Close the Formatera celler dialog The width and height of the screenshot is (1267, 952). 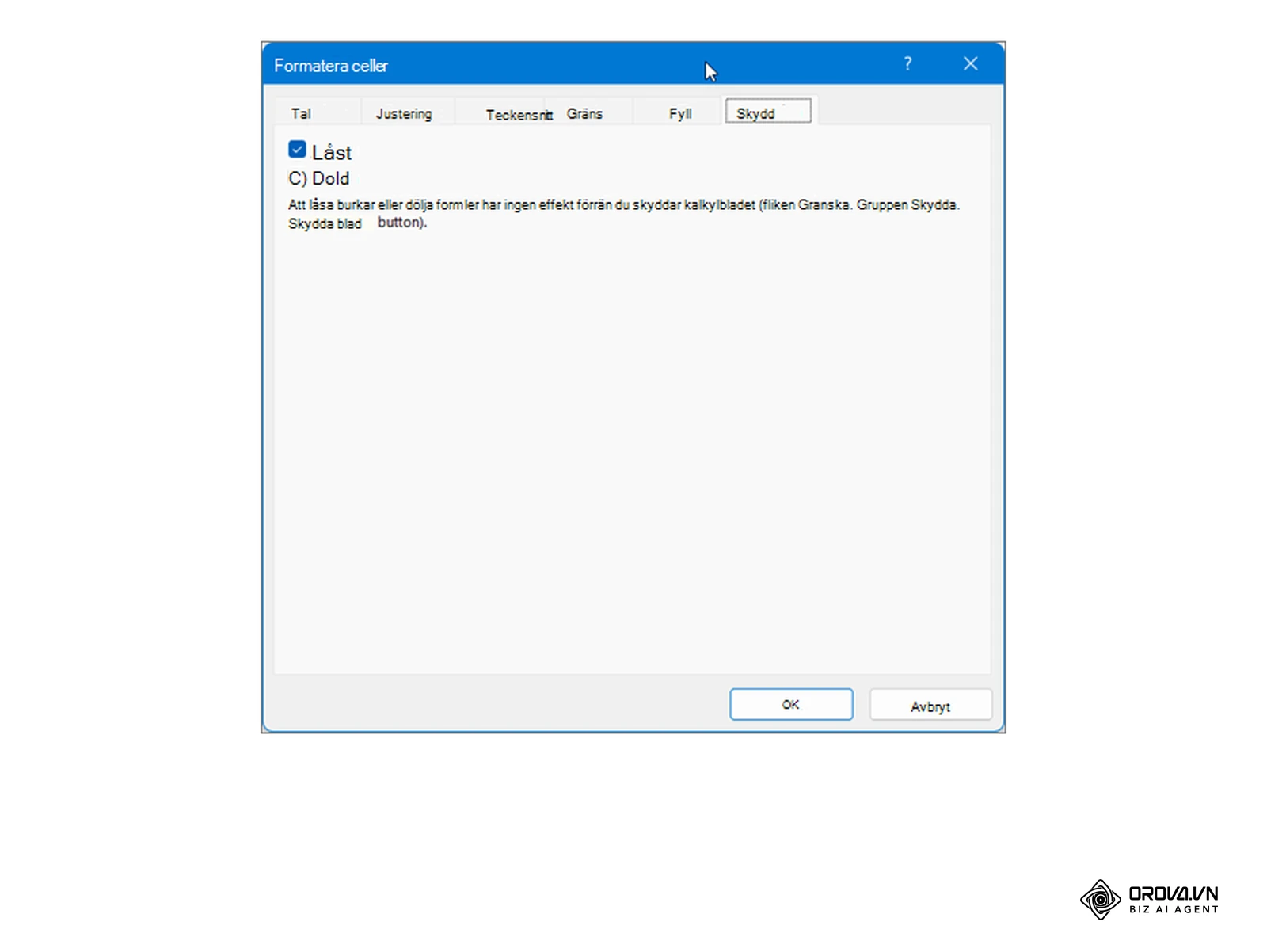click(971, 63)
